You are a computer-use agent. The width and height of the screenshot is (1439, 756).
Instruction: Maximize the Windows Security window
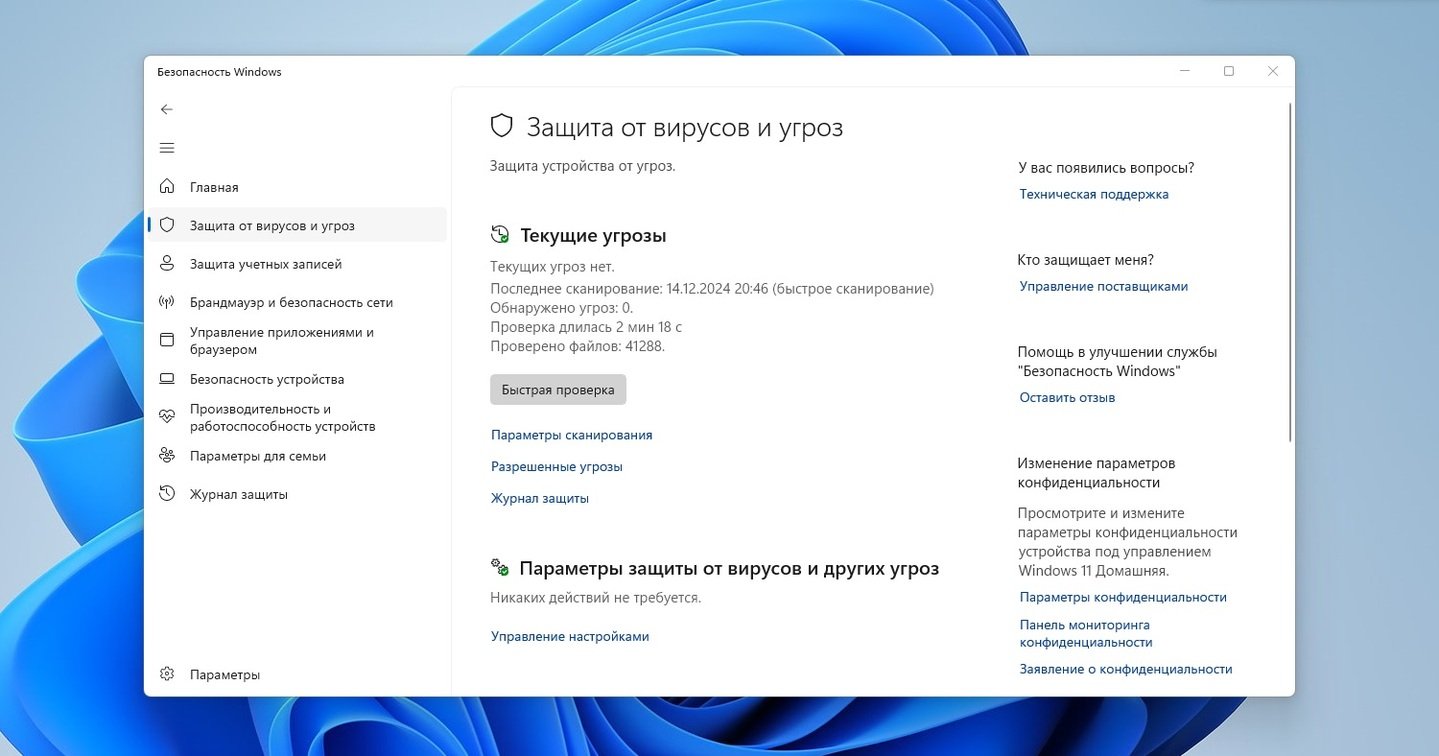coord(1229,71)
